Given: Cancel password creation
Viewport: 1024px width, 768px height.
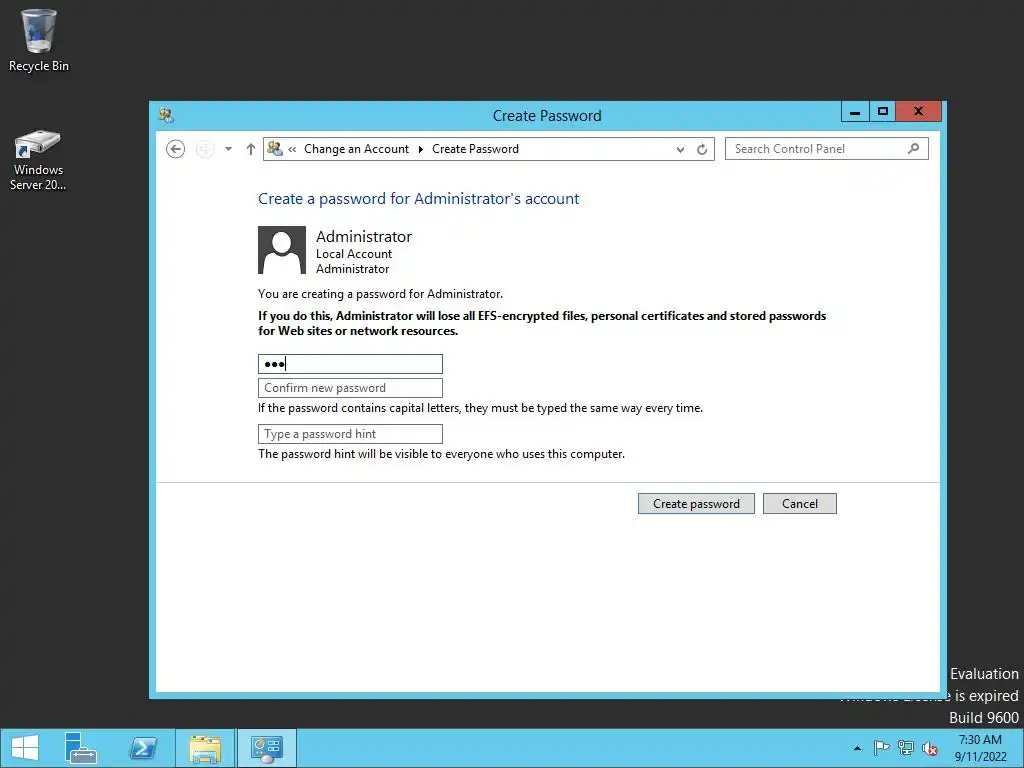Looking at the screenshot, I should (799, 504).
